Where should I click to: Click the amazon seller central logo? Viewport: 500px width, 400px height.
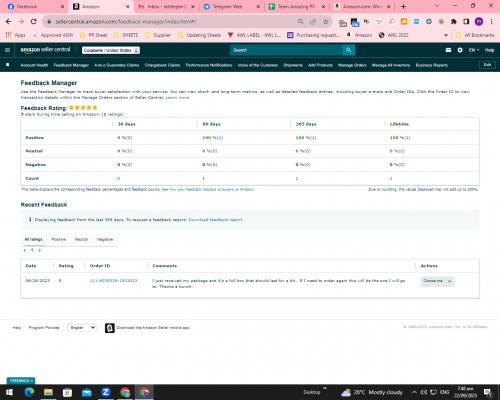(45, 50)
